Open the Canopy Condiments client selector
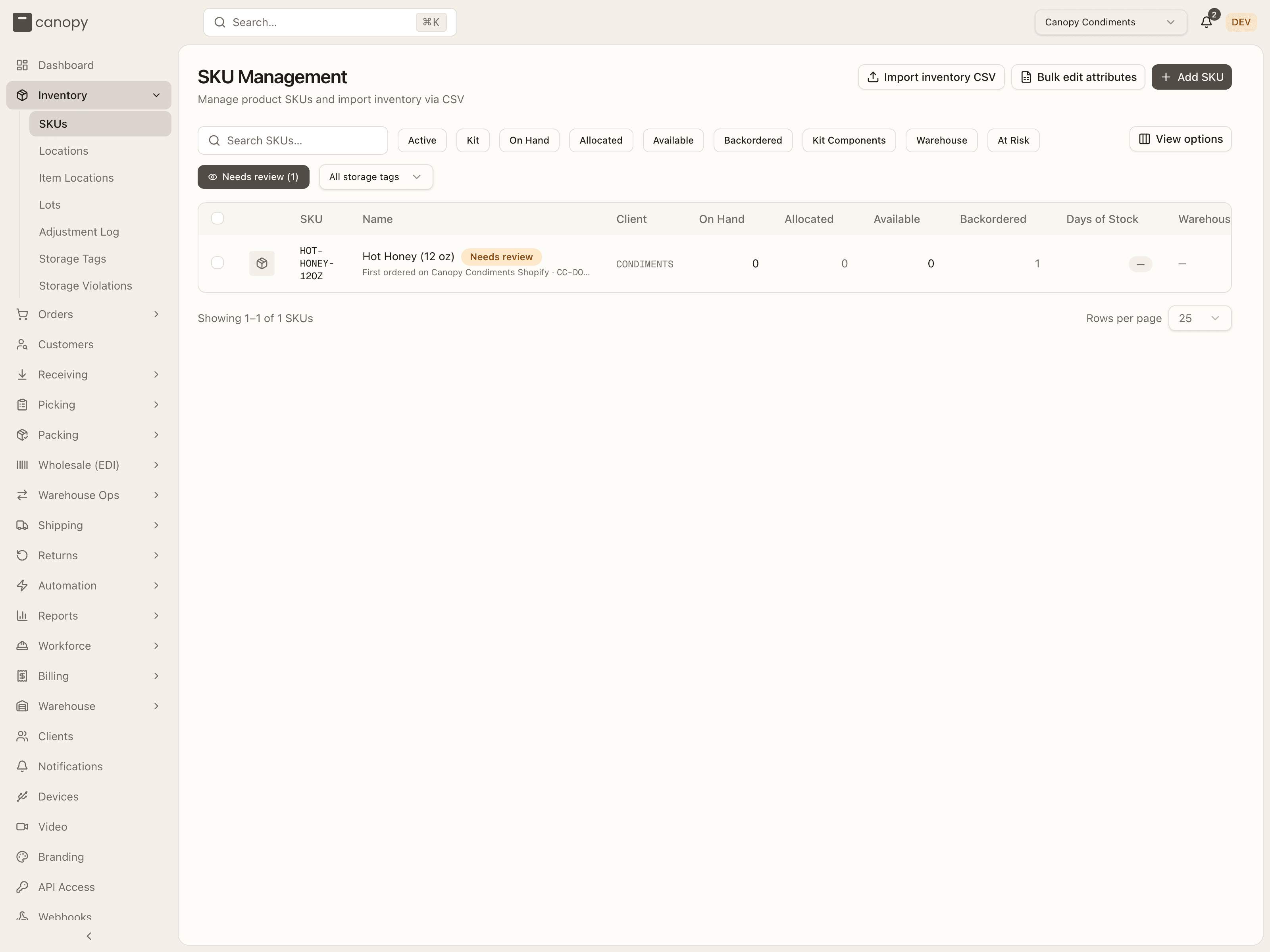This screenshot has width=1270, height=952. click(x=1110, y=22)
